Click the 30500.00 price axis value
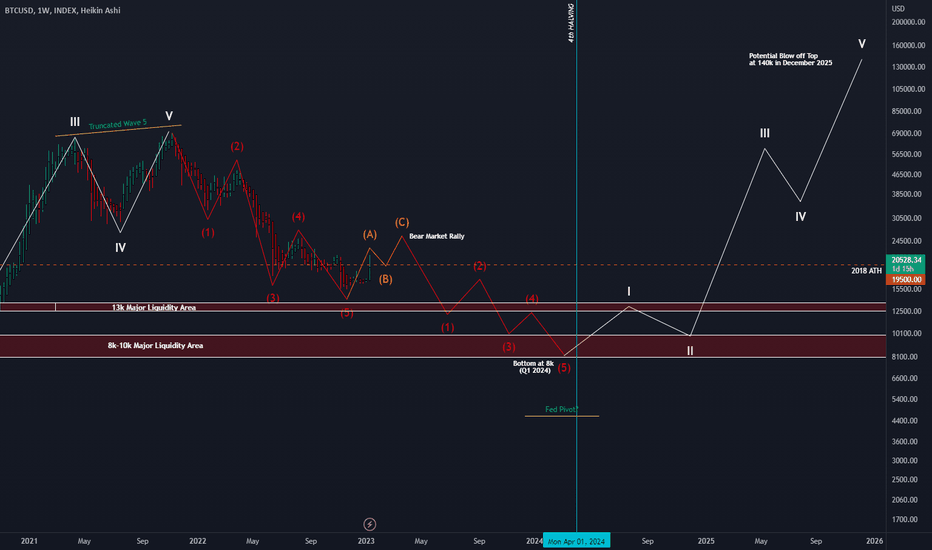The height and width of the screenshot is (550, 932). (x=908, y=218)
